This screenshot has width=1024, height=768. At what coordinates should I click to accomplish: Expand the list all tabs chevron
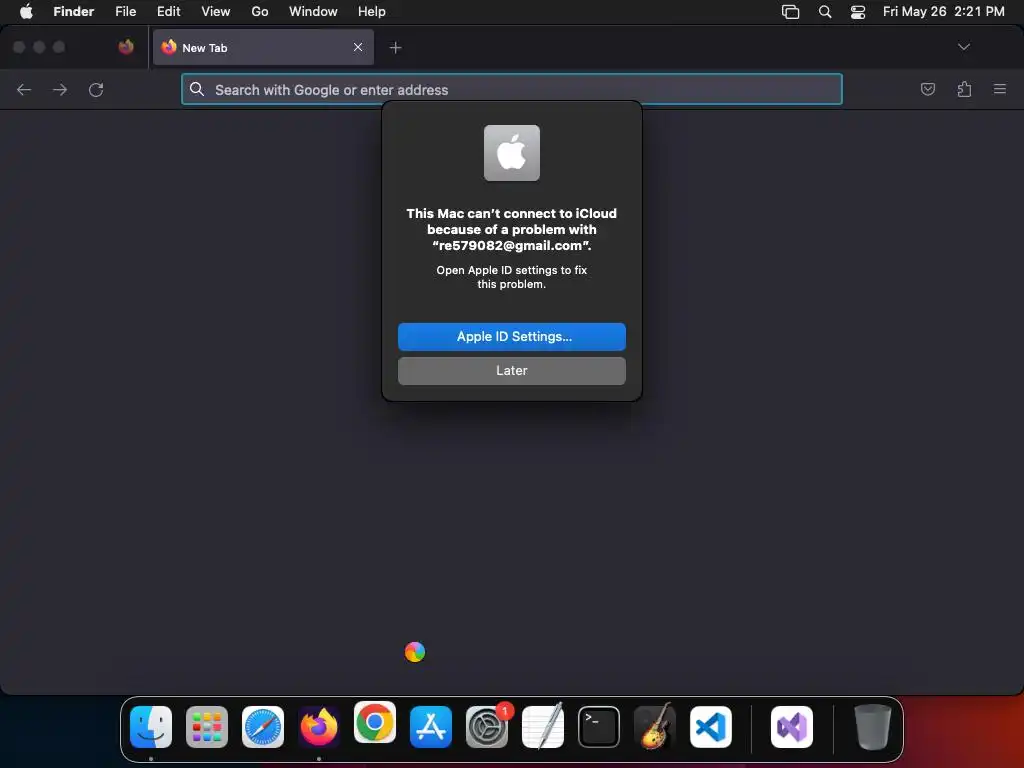click(x=963, y=47)
